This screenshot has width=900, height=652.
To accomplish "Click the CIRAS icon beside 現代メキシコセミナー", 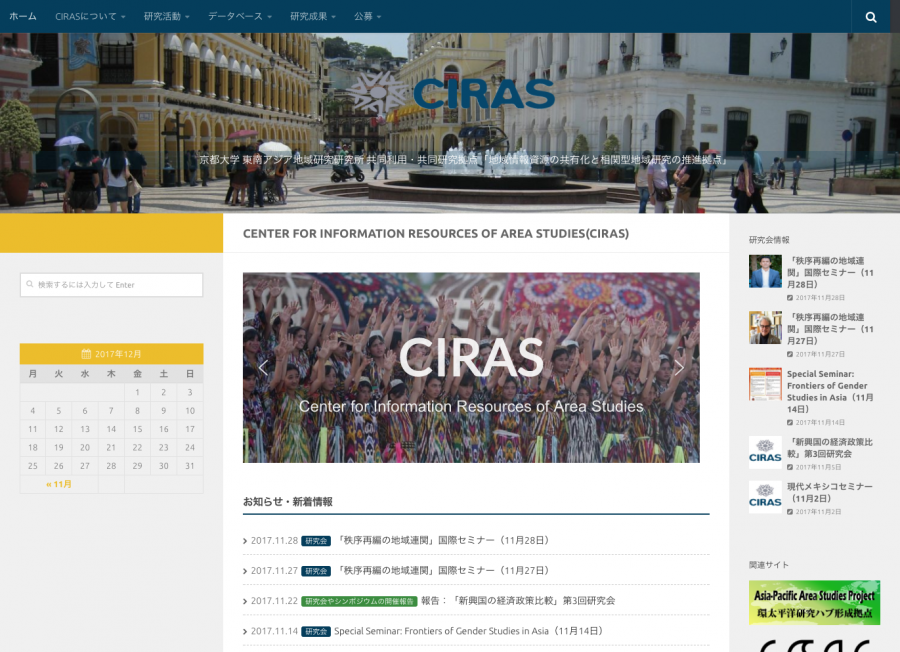I will point(765,497).
